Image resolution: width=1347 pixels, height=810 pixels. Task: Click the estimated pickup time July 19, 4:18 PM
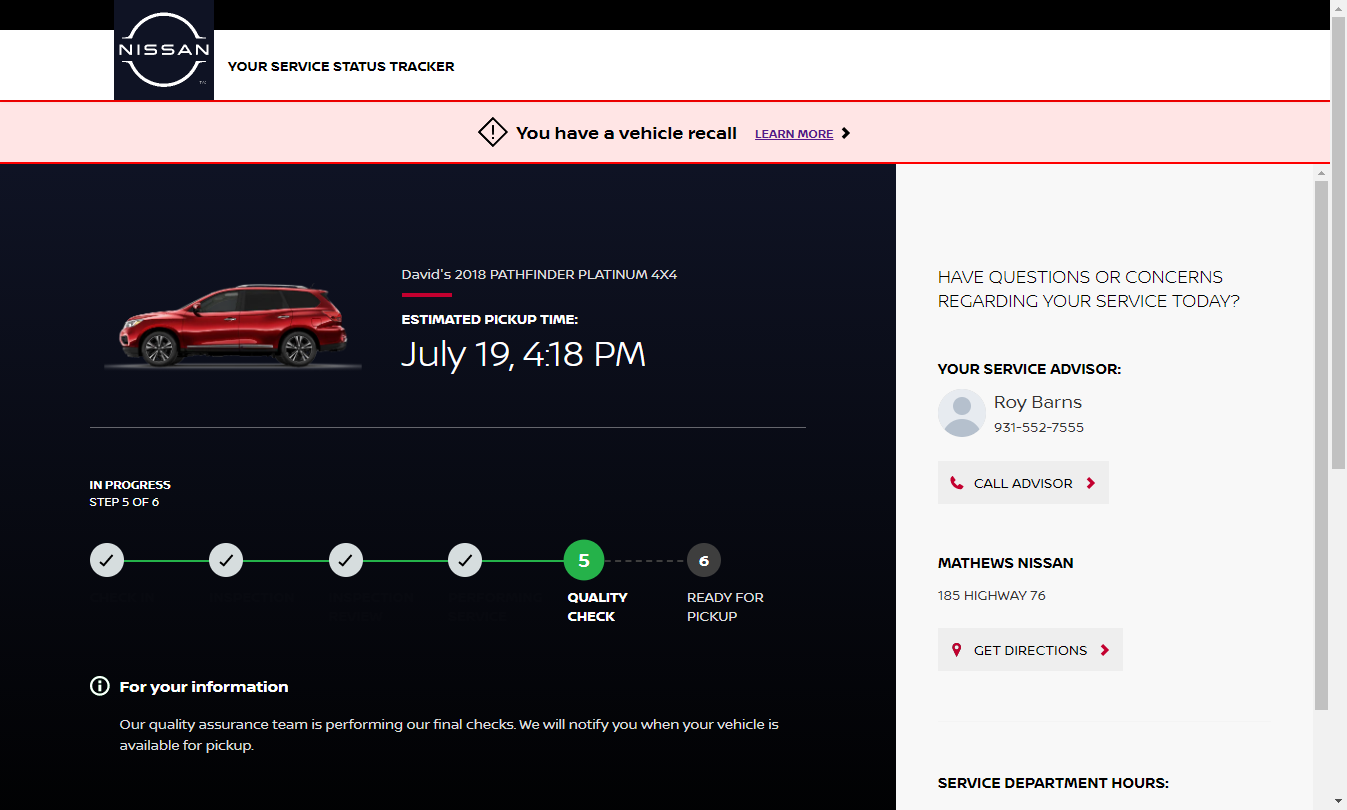[523, 354]
